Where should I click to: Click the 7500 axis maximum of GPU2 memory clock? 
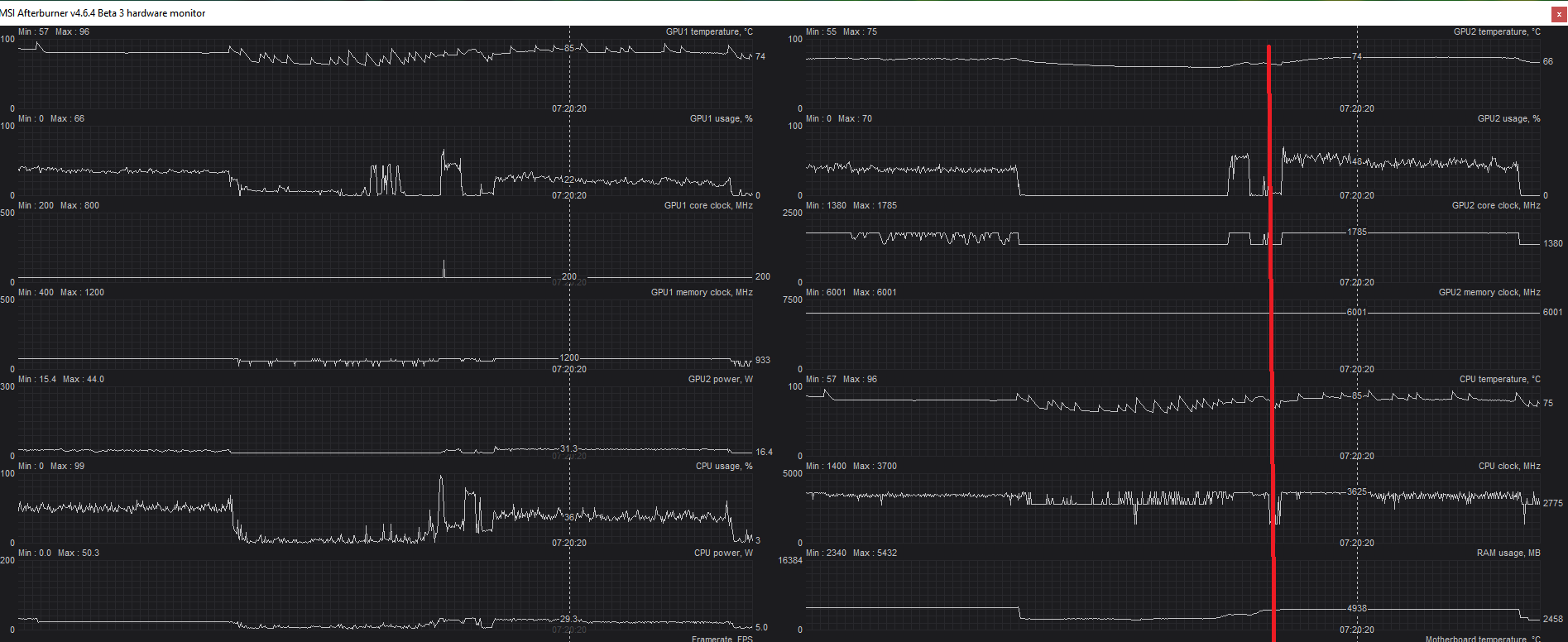(793, 299)
